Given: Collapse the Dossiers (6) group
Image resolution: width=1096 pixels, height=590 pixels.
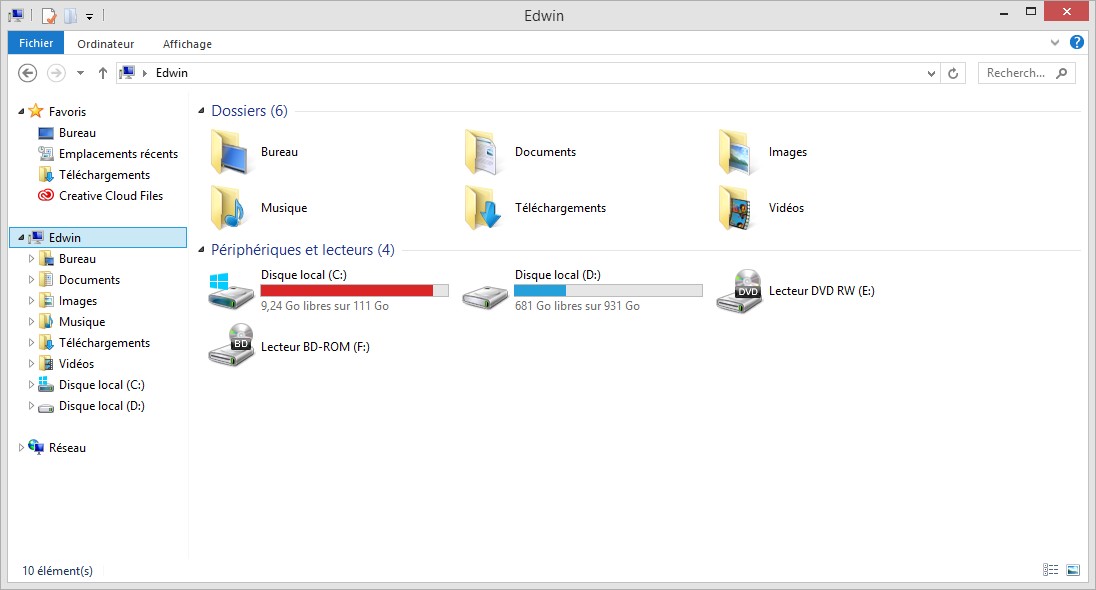Looking at the screenshot, I should point(201,110).
